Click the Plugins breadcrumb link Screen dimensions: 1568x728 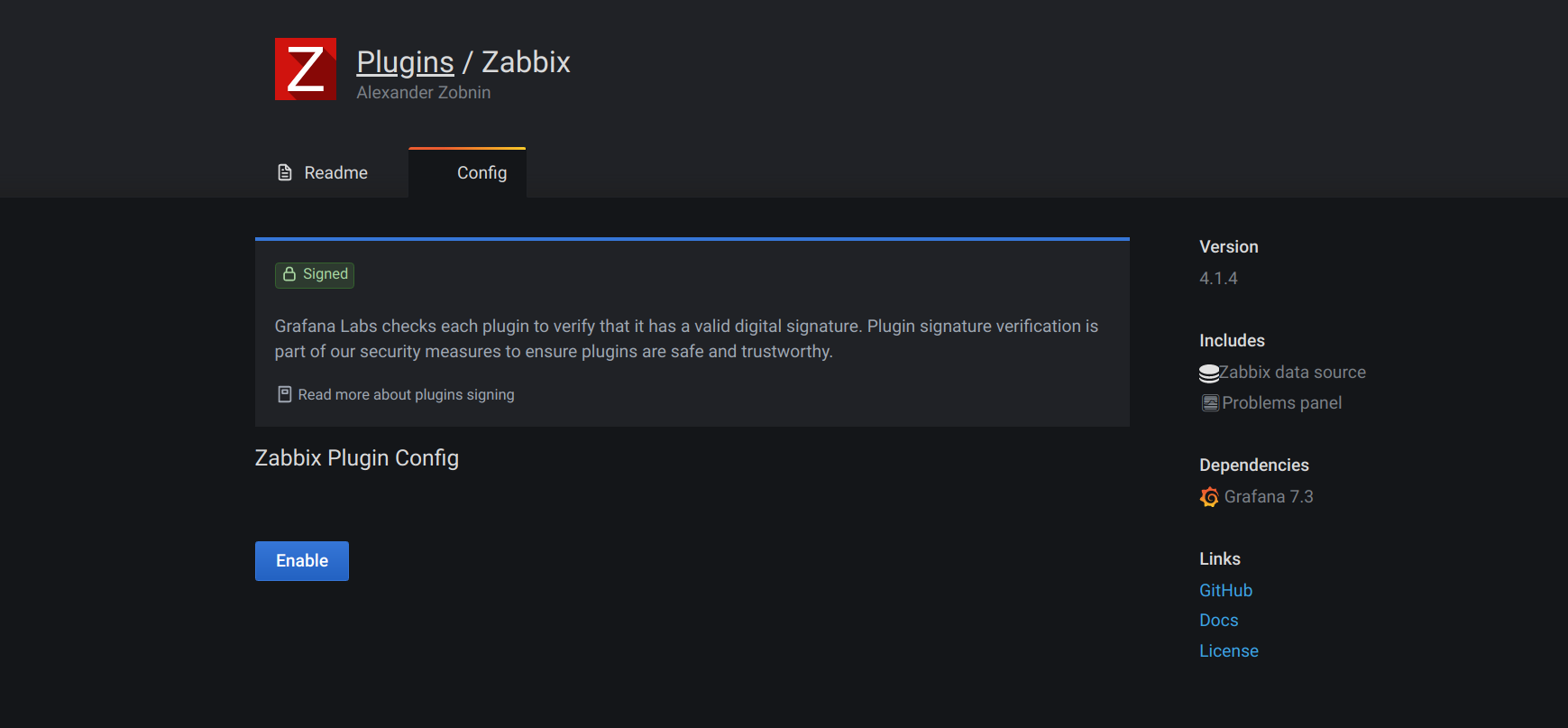[x=405, y=61]
